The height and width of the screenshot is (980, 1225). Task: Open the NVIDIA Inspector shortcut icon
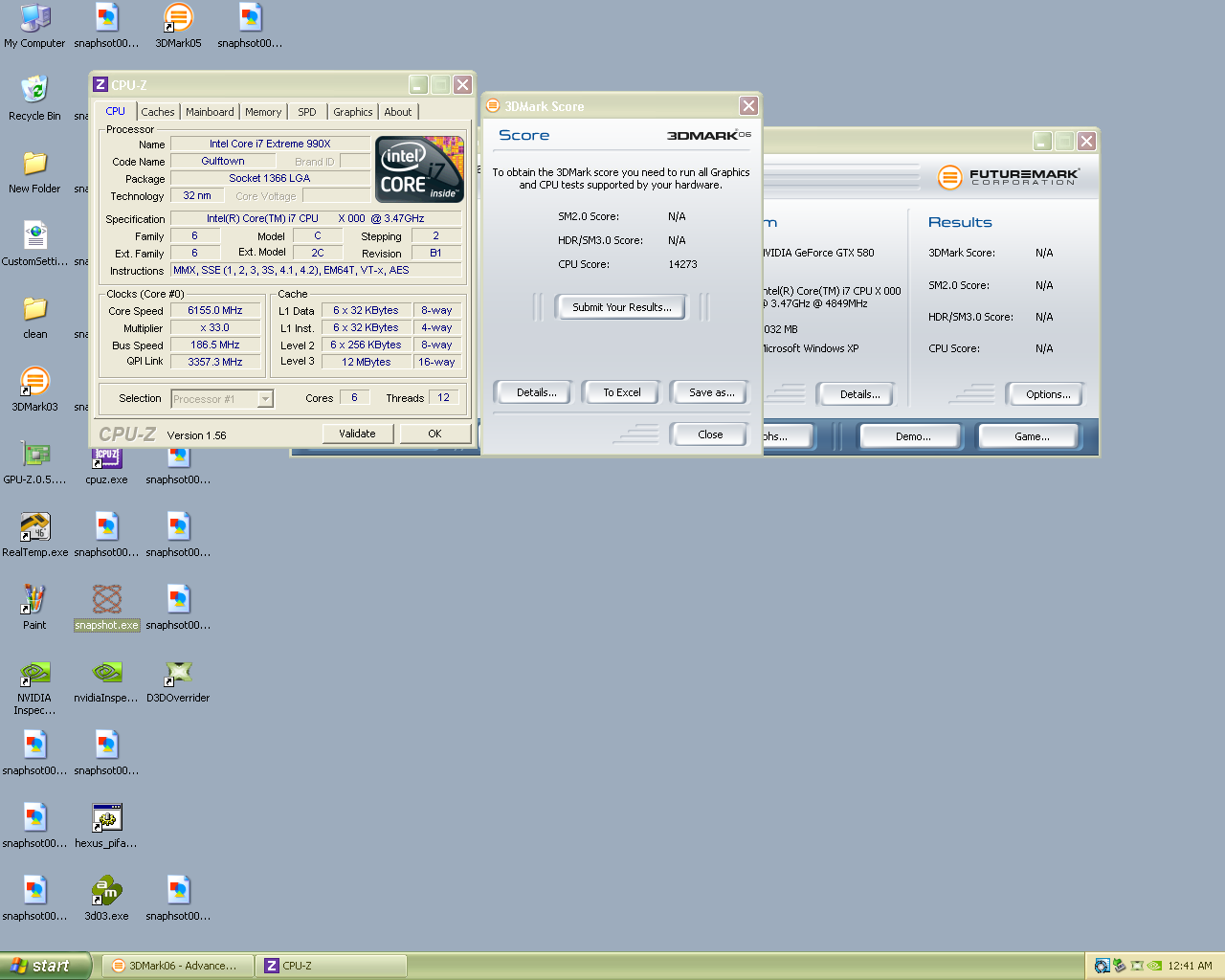coord(35,674)
